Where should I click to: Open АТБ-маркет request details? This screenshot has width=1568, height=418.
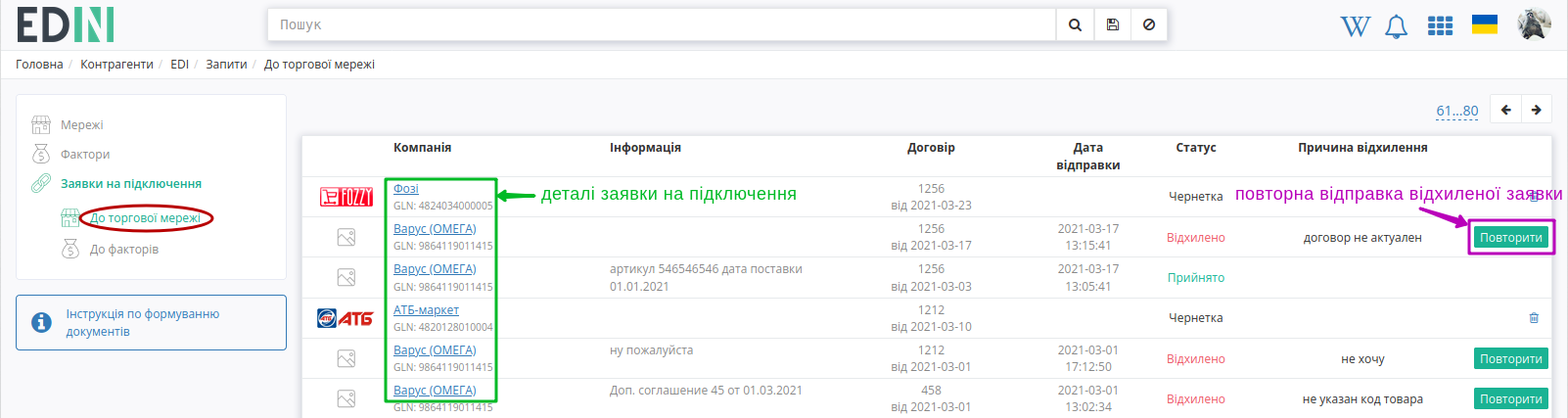pos(426,310)
